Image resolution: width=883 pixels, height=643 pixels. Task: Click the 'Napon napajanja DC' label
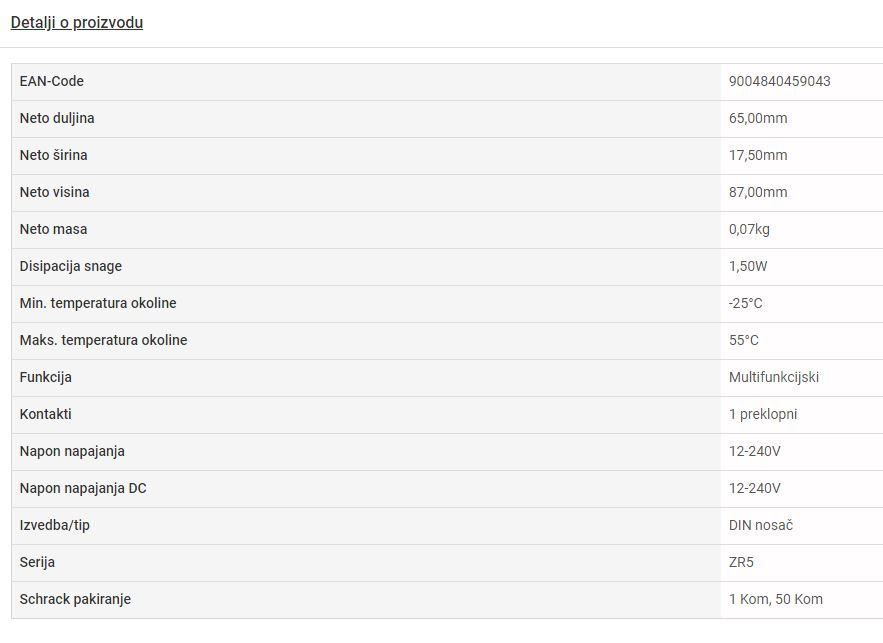pyautogui.click(x=83, y=488)
